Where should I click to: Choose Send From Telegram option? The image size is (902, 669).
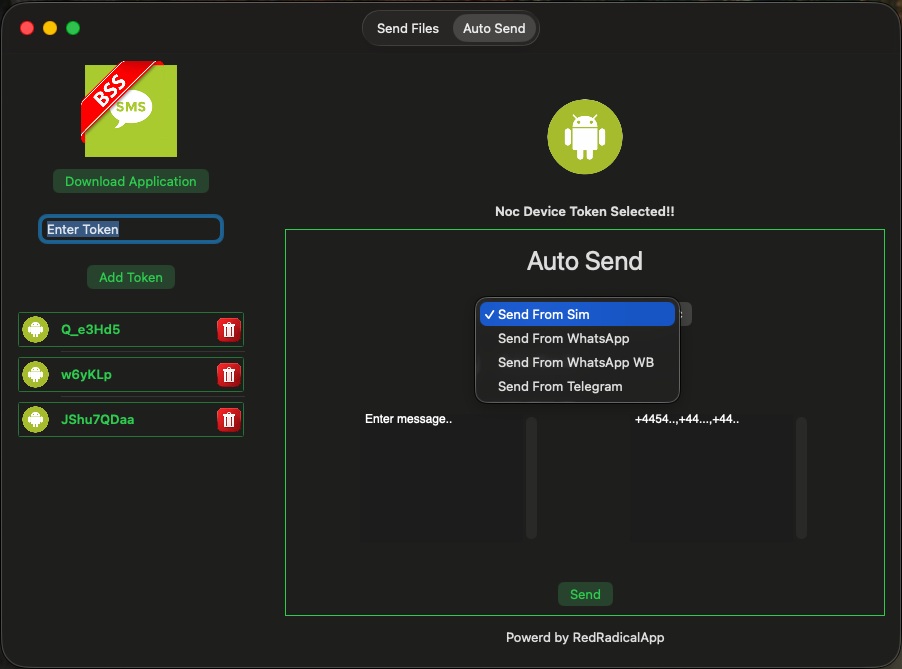click(x=577, y=387)
